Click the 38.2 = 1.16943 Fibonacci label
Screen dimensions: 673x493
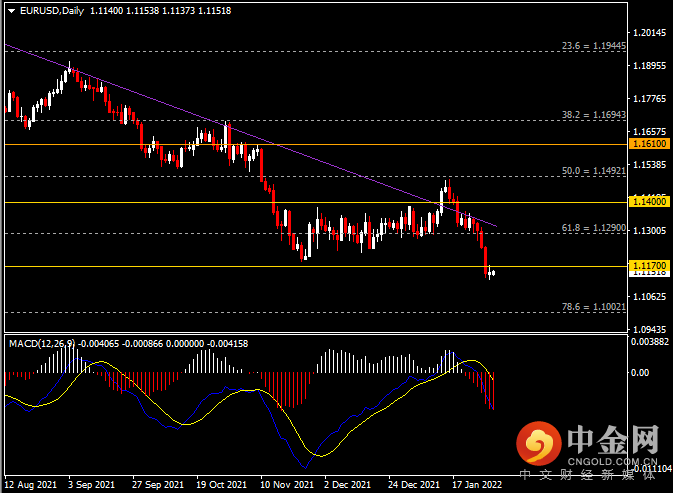pos(594,115)
